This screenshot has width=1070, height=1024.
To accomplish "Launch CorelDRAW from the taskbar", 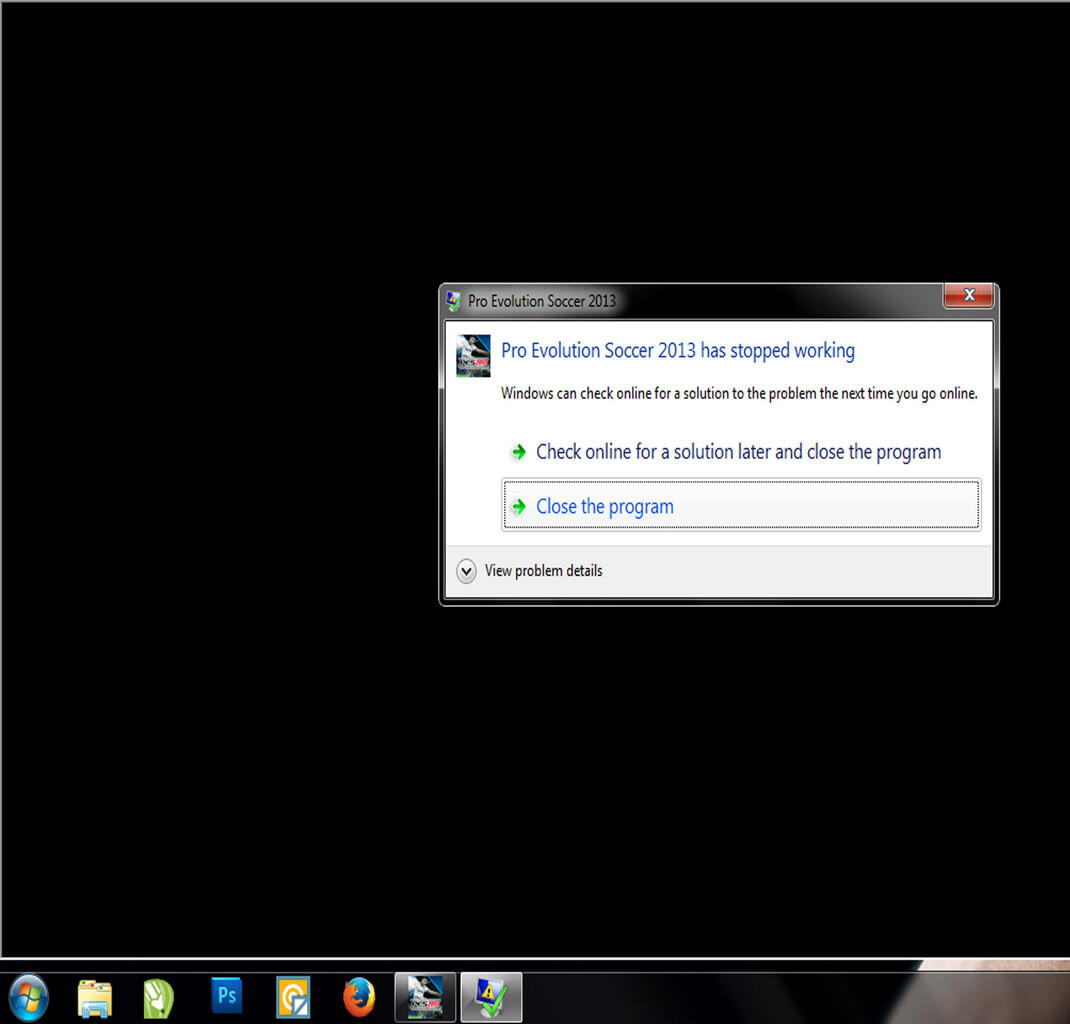I will coord(158,999).
